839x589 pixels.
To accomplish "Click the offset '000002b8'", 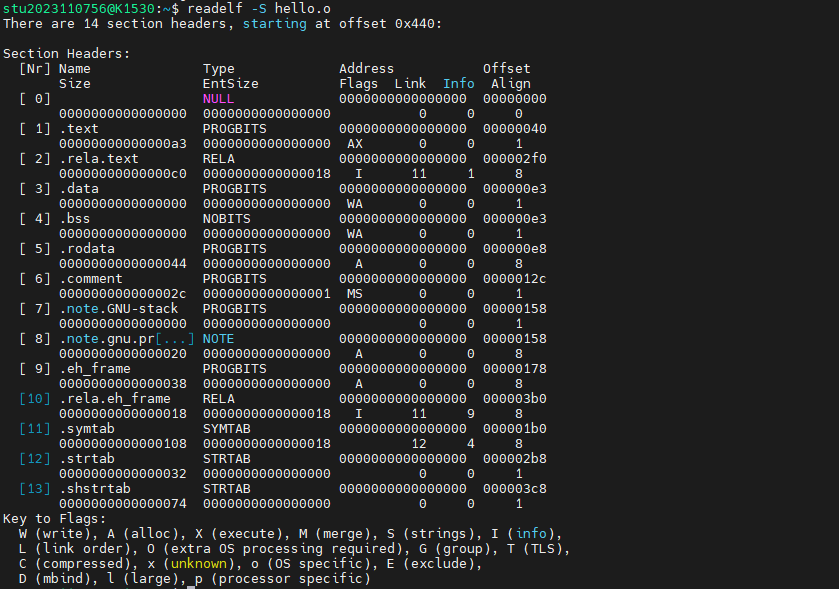I will pyautogui.click(x=515, y=458).
